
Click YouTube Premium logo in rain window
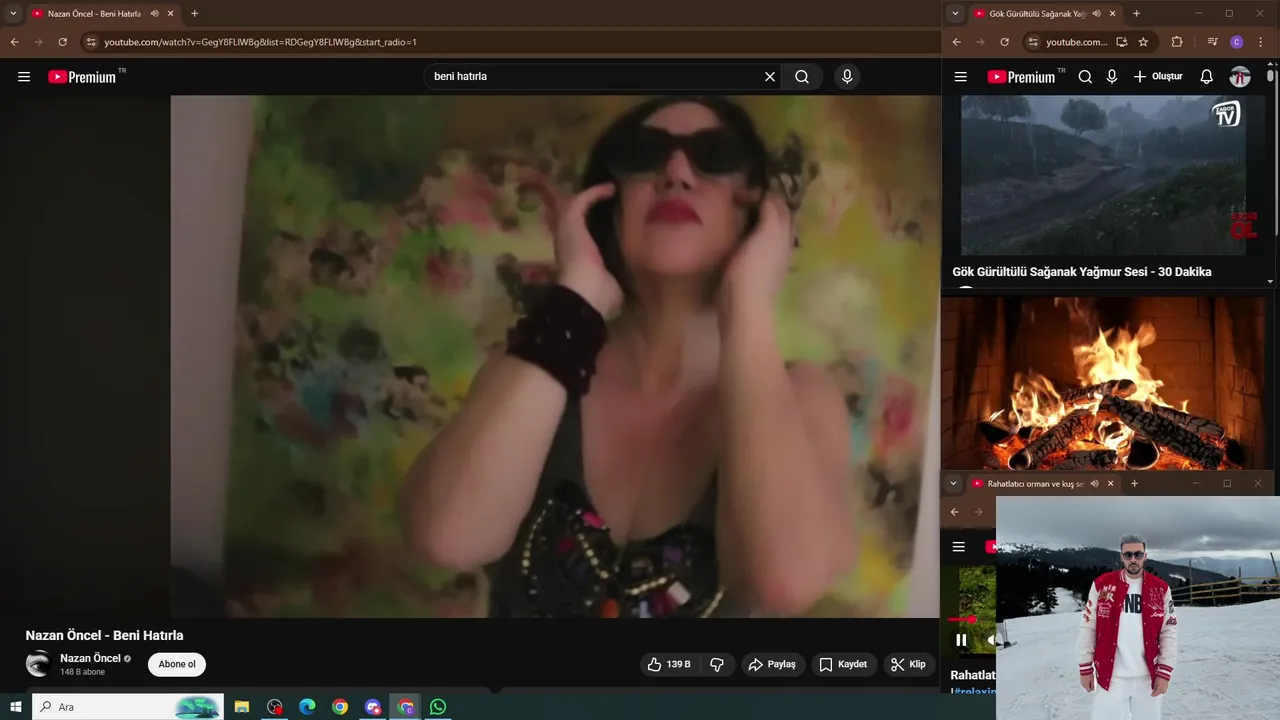coord(1021,77)
